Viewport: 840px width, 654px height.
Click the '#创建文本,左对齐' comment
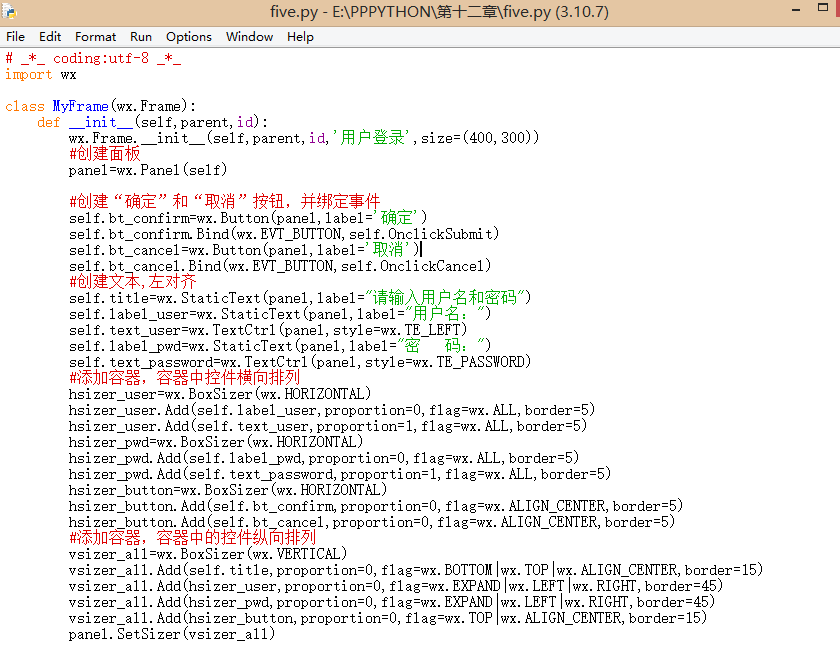point(132,281)
